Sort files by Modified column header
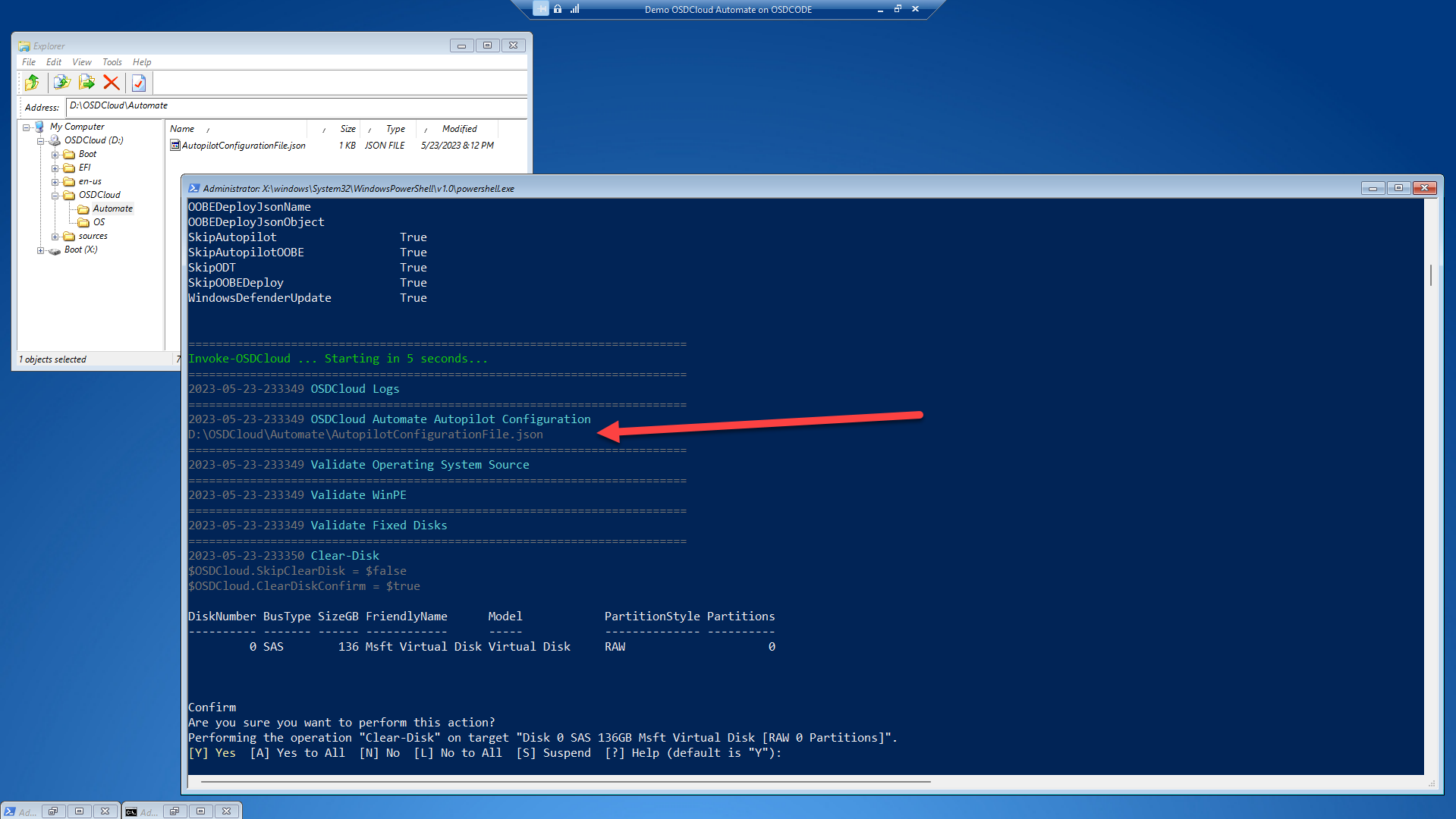Screen dimensions: 1456x819 click(x=459, y=129)
